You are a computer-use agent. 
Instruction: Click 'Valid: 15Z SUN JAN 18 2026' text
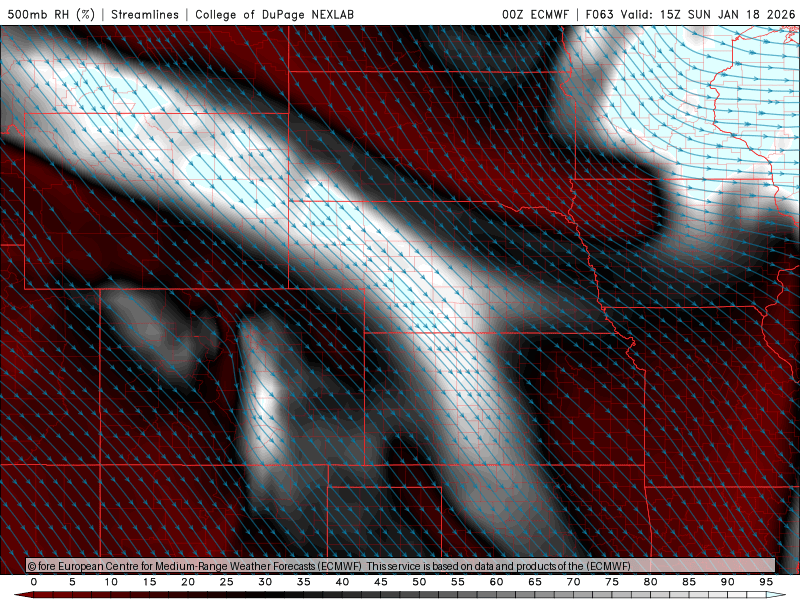coord(708,14)
